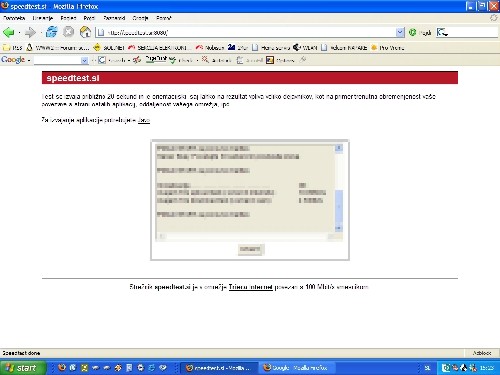Click the grey Forward arrow button
500x375 pixels.
click(x=30, y=32)
